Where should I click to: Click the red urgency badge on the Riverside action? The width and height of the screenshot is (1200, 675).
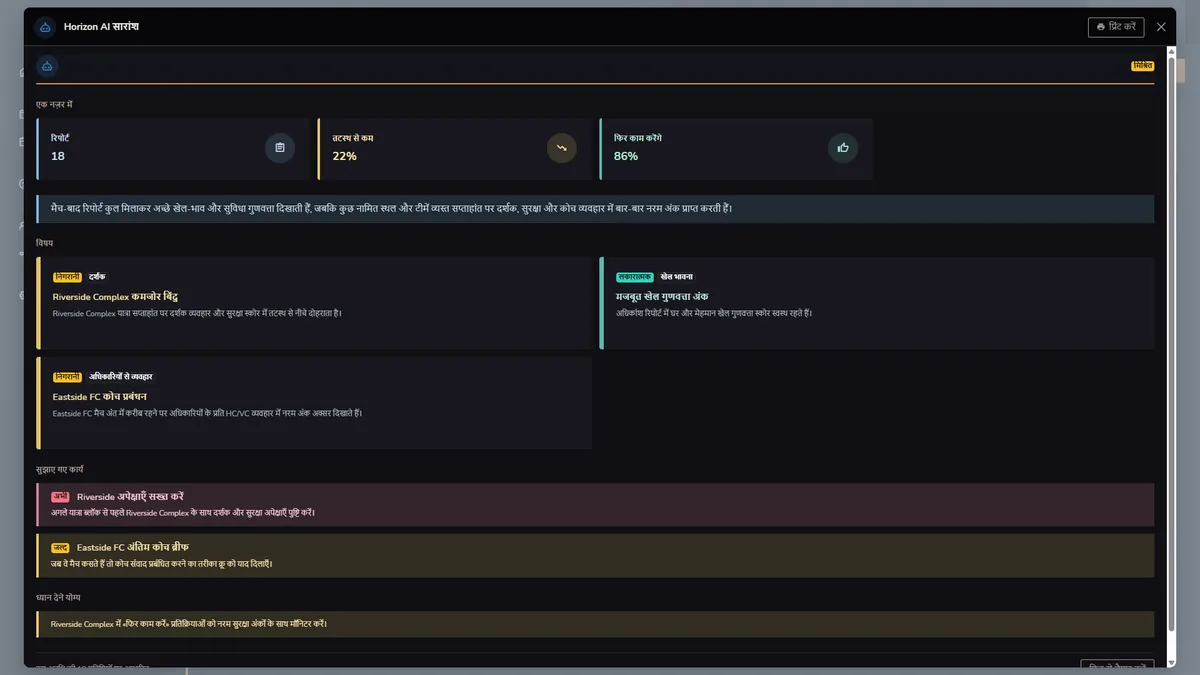[61, 496]
